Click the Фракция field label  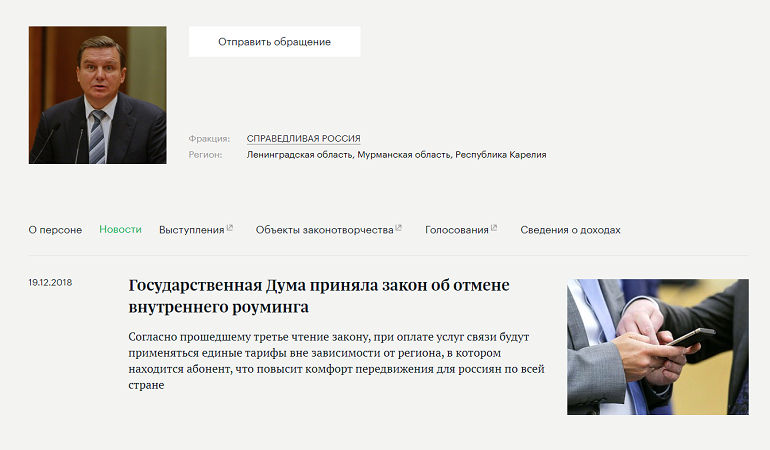[x=209, y=139]
